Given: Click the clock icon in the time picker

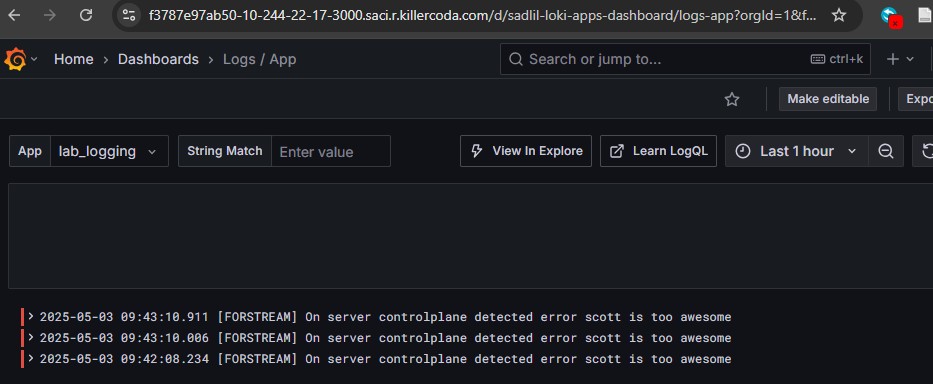Looking at the screenshot, I should pyautogui.click(x=743, y=151).
